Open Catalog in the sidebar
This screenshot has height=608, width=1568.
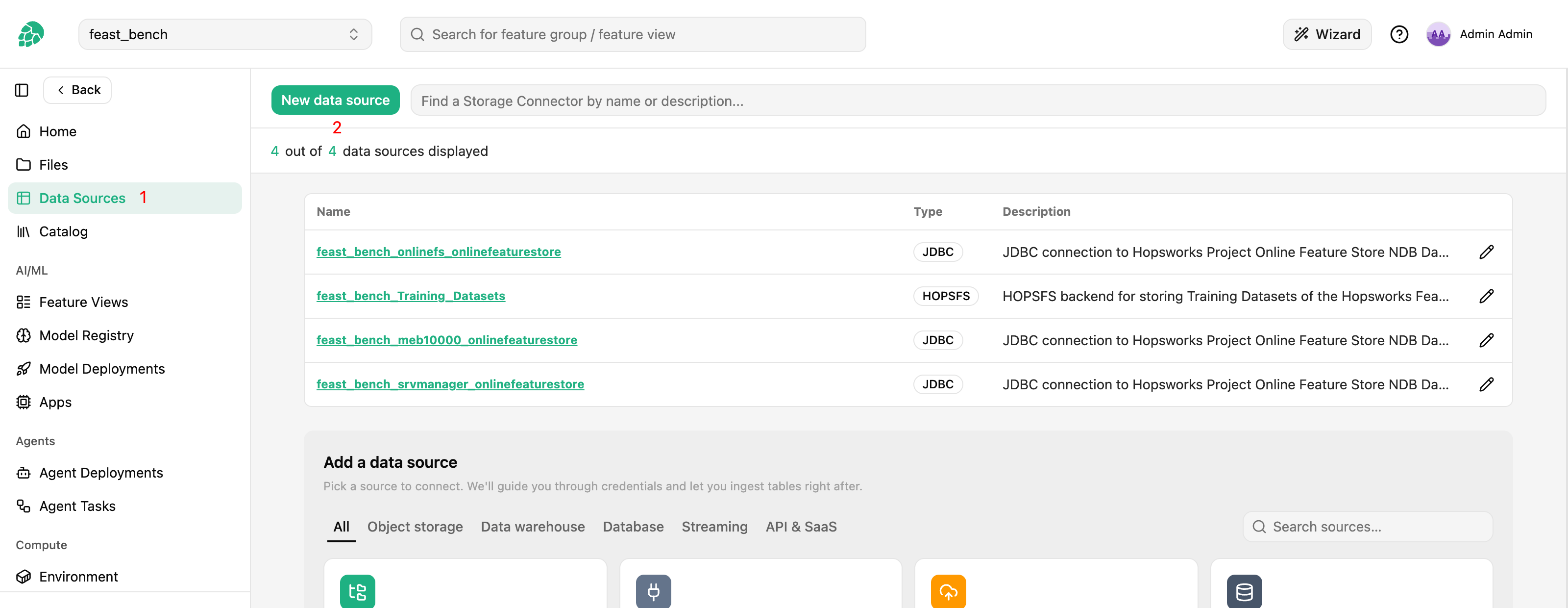click(x=125, y=231)
